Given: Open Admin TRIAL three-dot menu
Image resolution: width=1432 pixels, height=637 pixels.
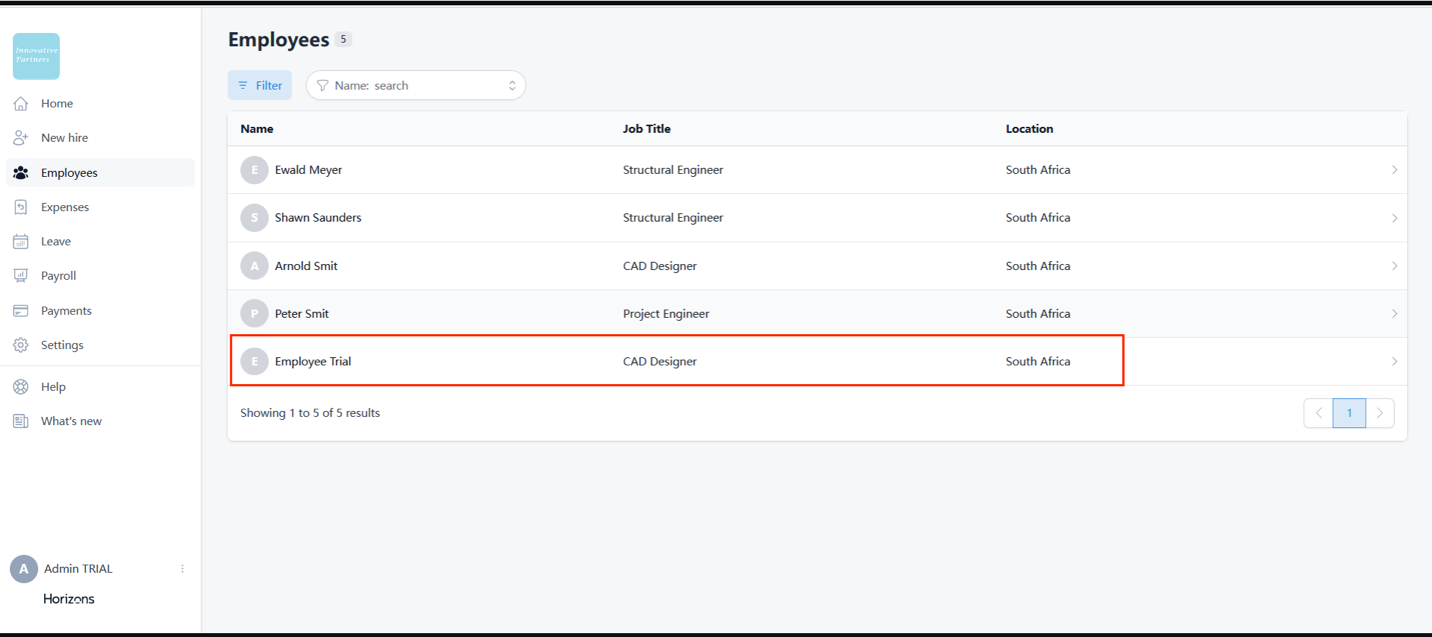Looking at the screenshot, I should click(x=182, y=569).
